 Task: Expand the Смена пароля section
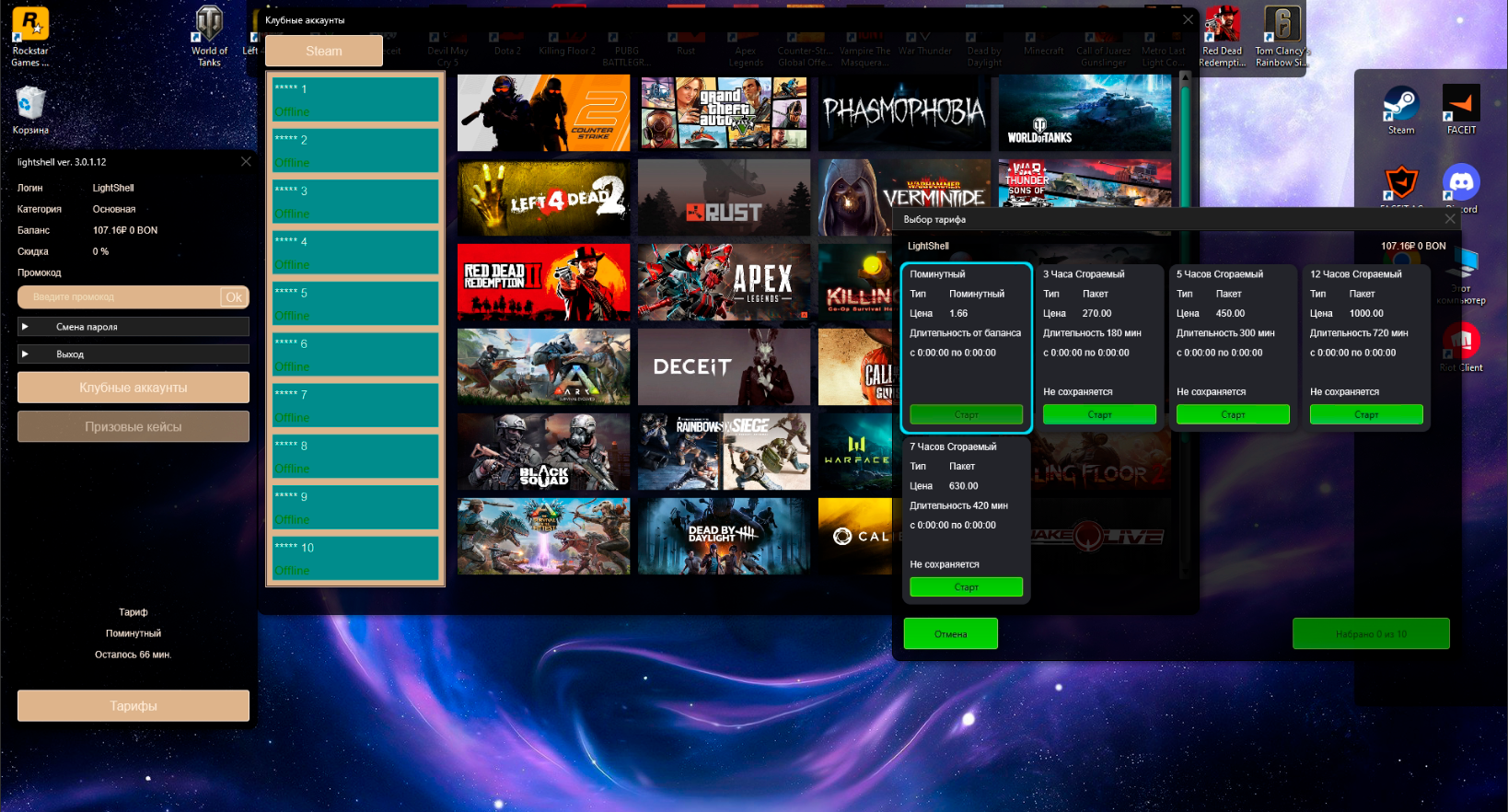point(133,327)
